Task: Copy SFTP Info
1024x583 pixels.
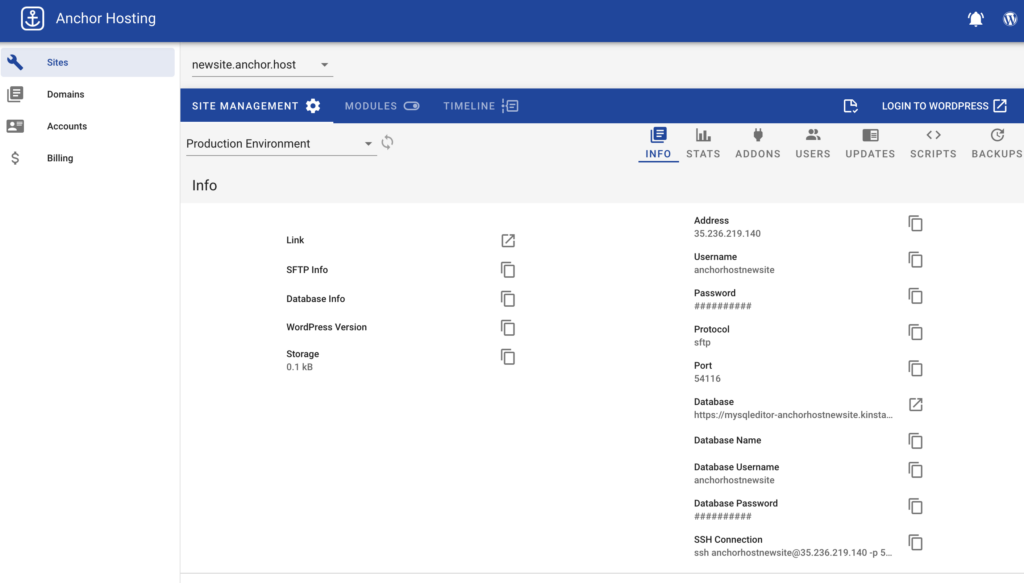Action: (x=508, y=270)
